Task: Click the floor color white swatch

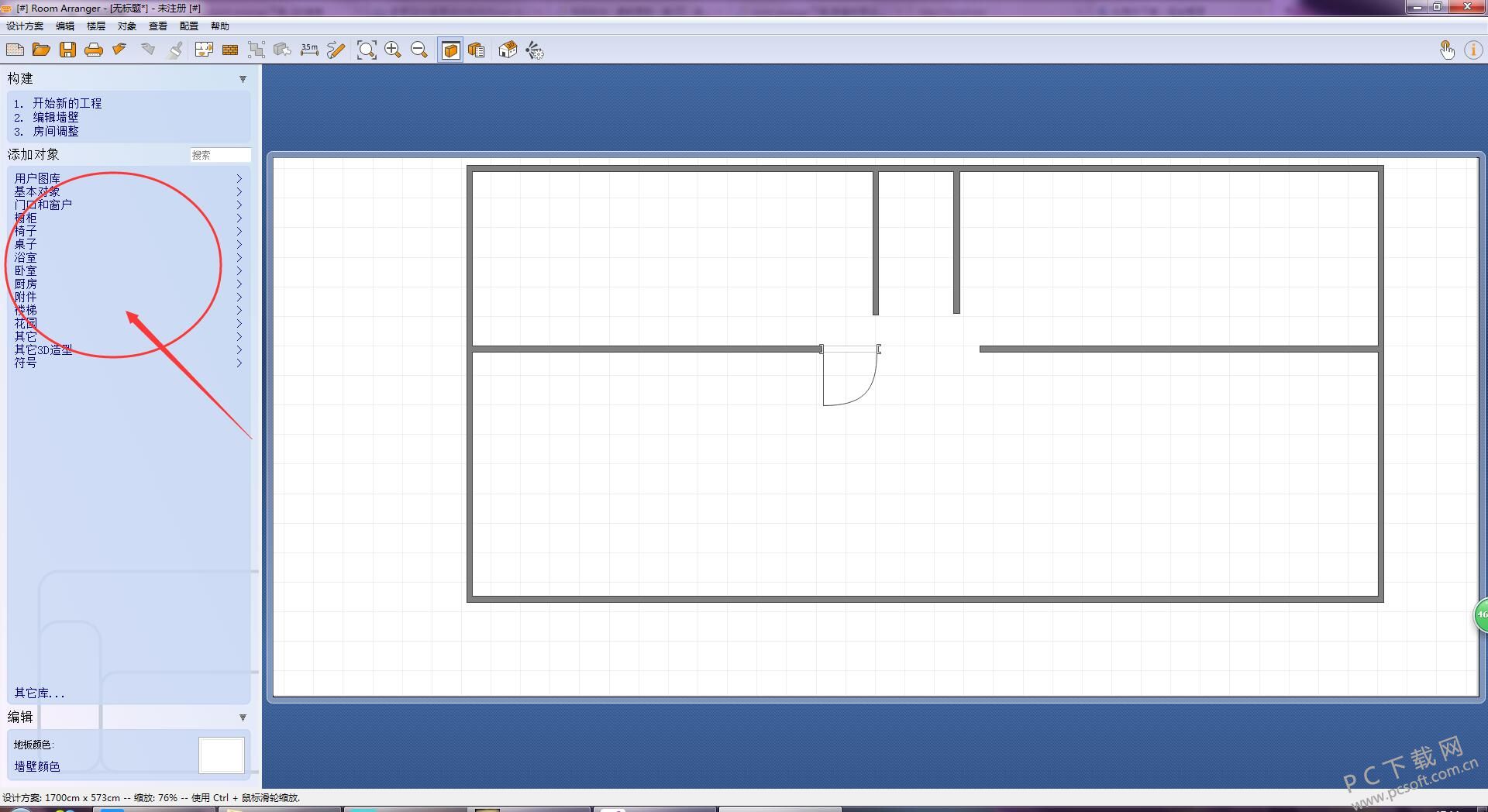Action: [222, 755]
